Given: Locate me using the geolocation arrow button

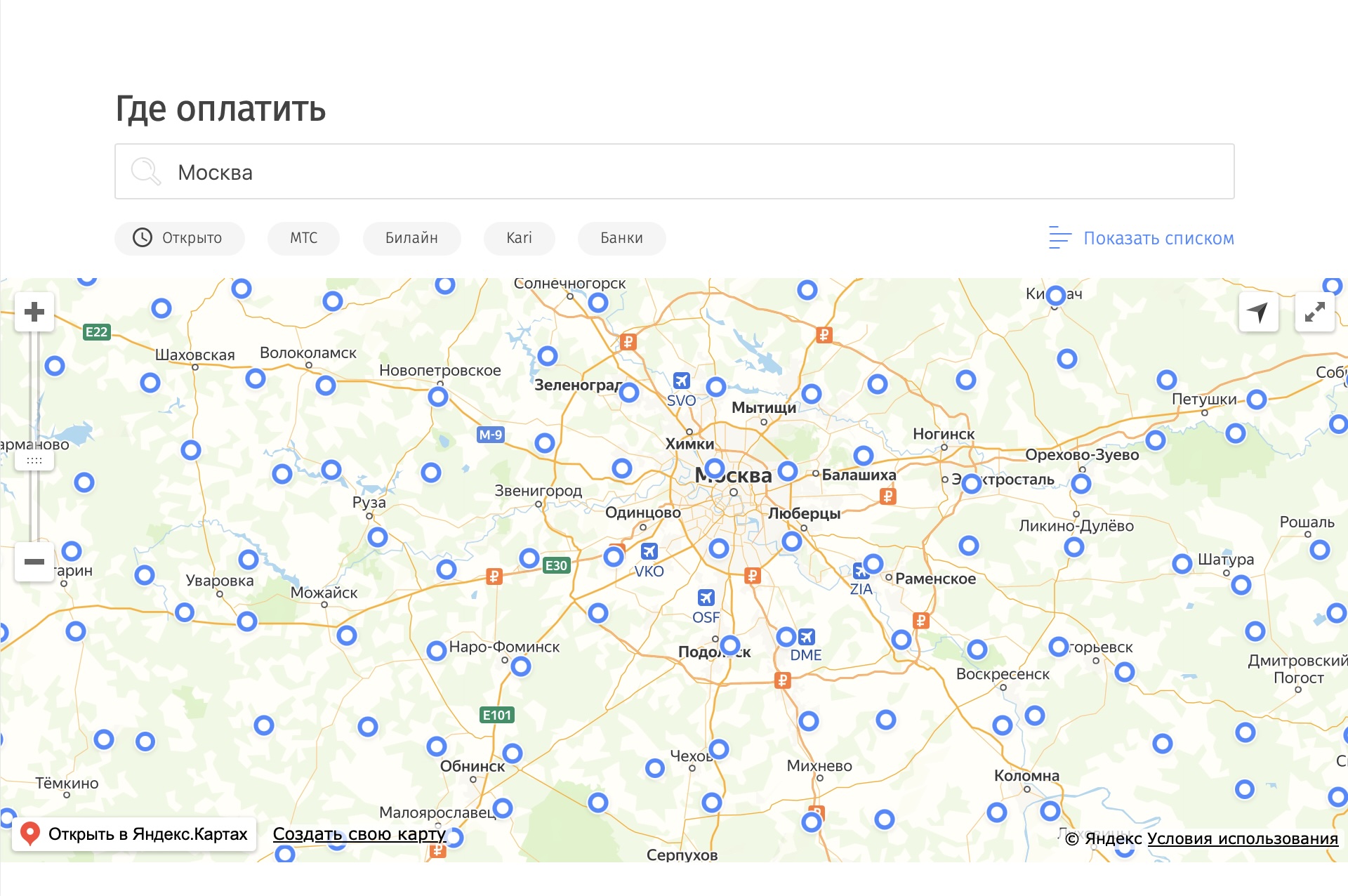Looking at the screenshot, I should click(1258, 312).
